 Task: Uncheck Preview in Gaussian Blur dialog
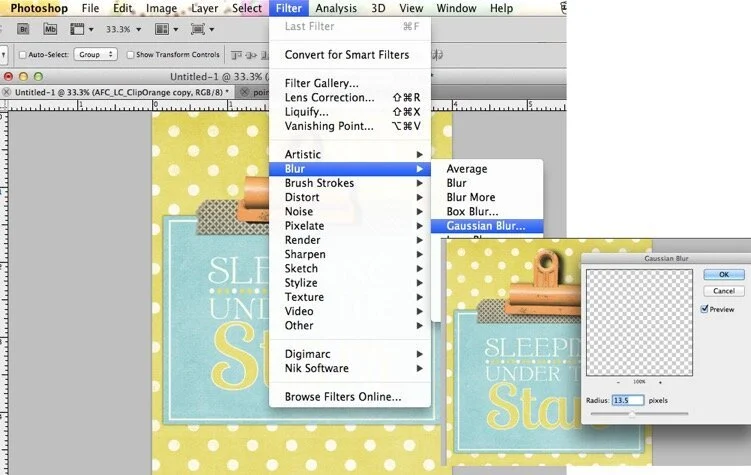tap(705, 309)
